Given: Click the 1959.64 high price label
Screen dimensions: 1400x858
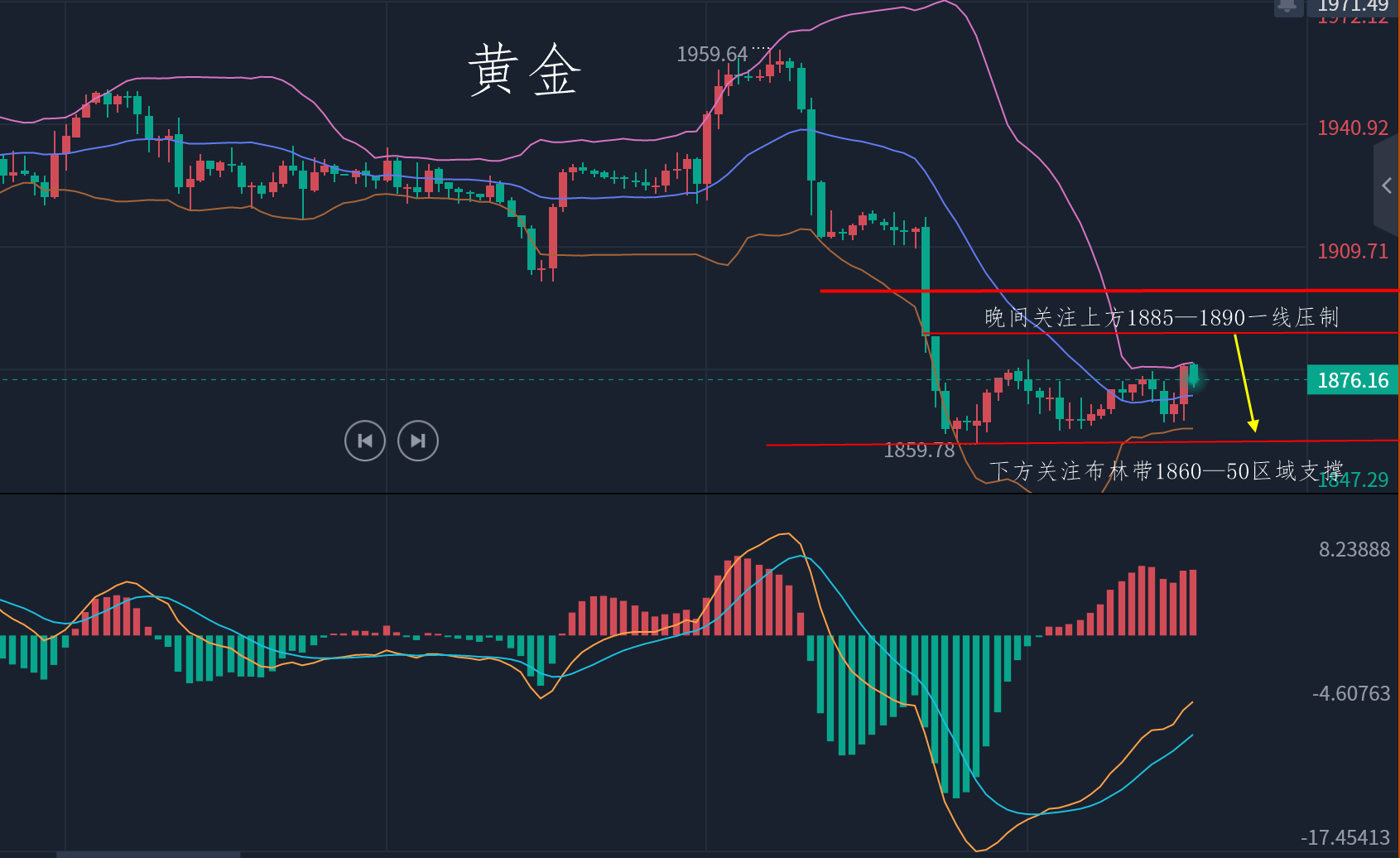Looking at the screenshot, I should click(x=711, y=55).
